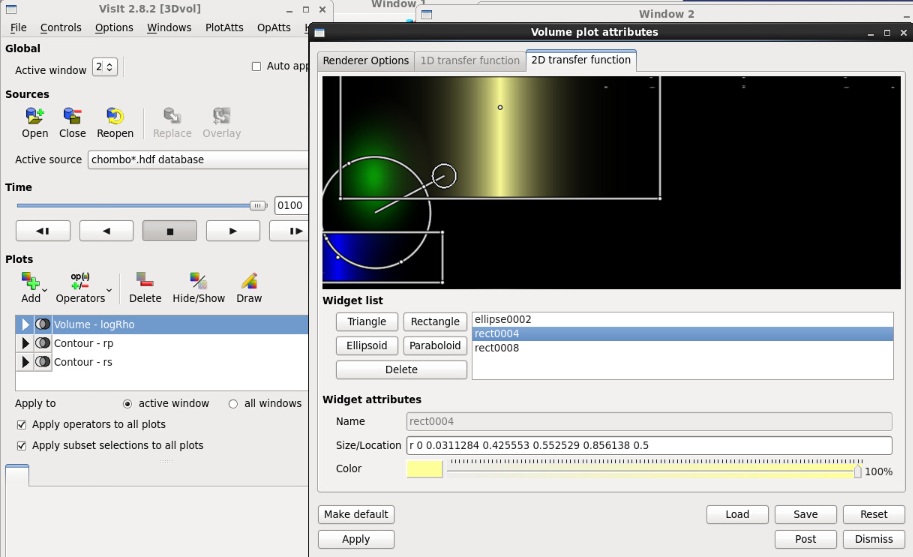Open the Options menu

tap(114, 27)
